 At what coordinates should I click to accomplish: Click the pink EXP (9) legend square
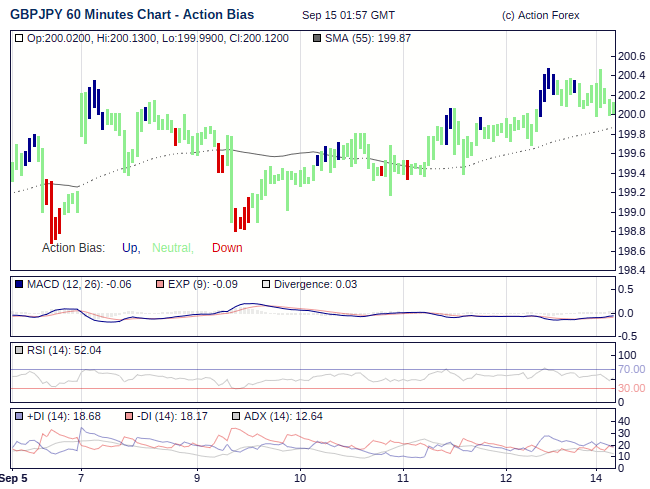tap(160, 285)
